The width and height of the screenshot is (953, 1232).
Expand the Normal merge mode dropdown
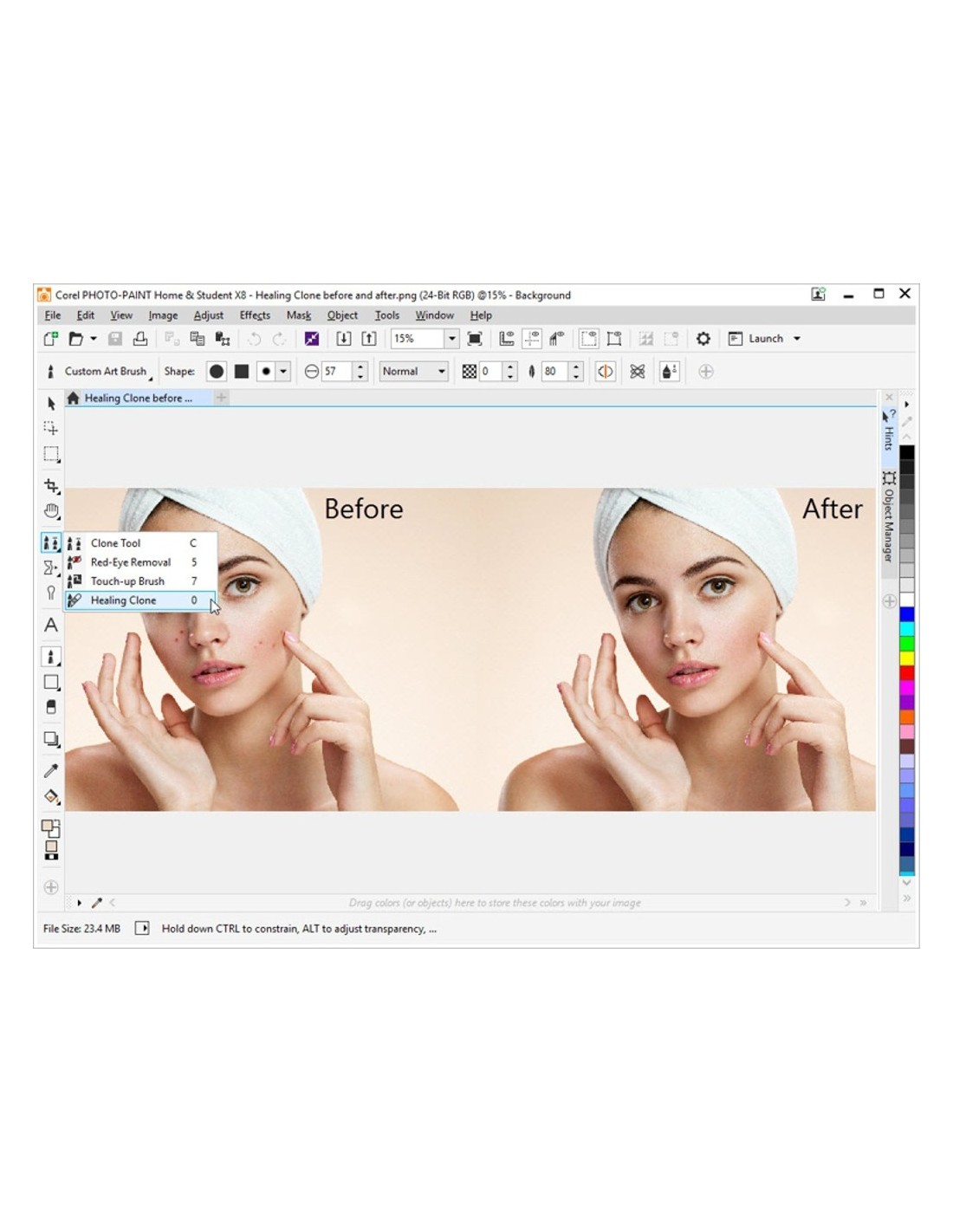441,372
